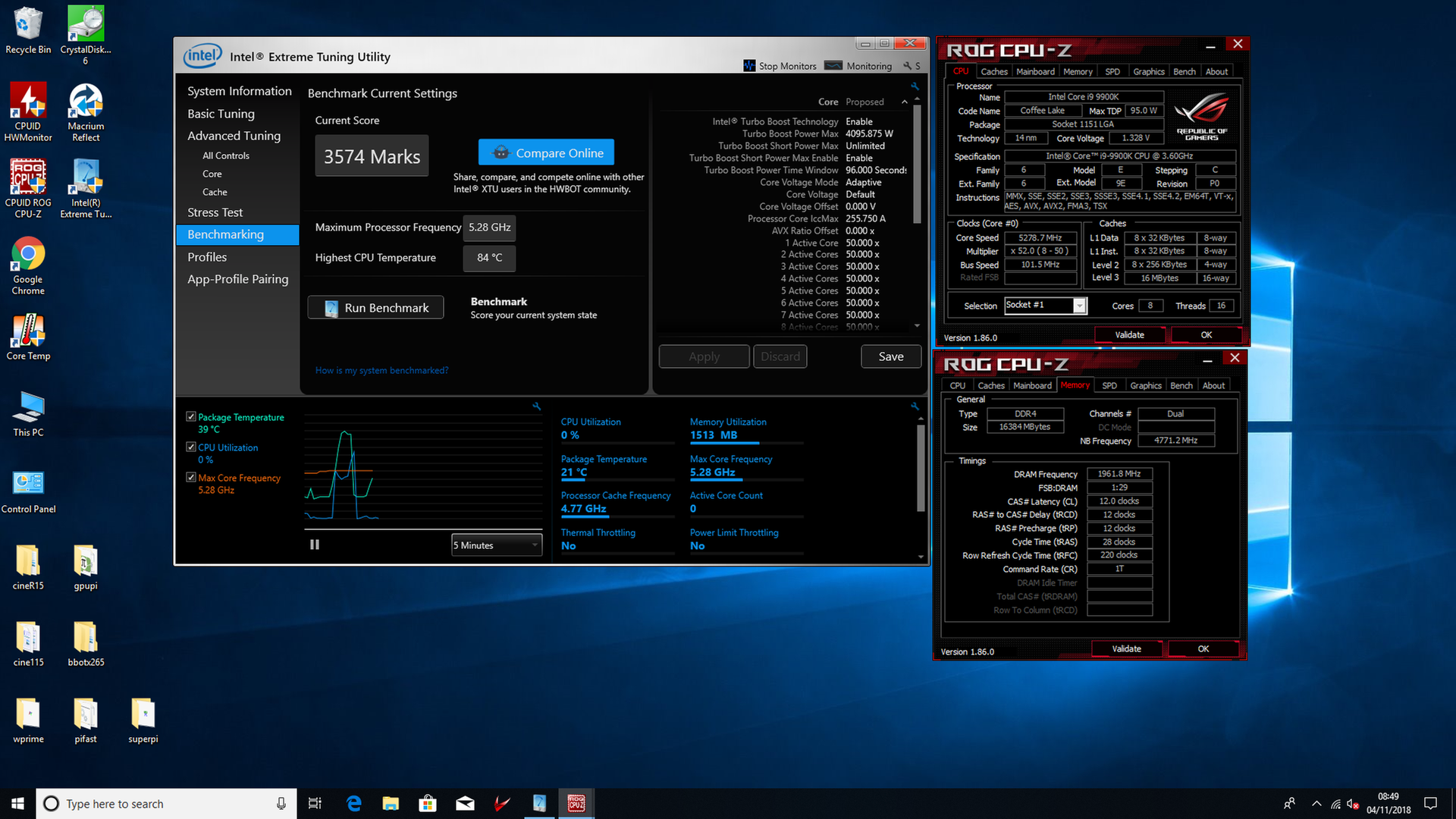Select System Information in XTU sidebar
The image size is (1456, 819).
click(x=239, y=91)
